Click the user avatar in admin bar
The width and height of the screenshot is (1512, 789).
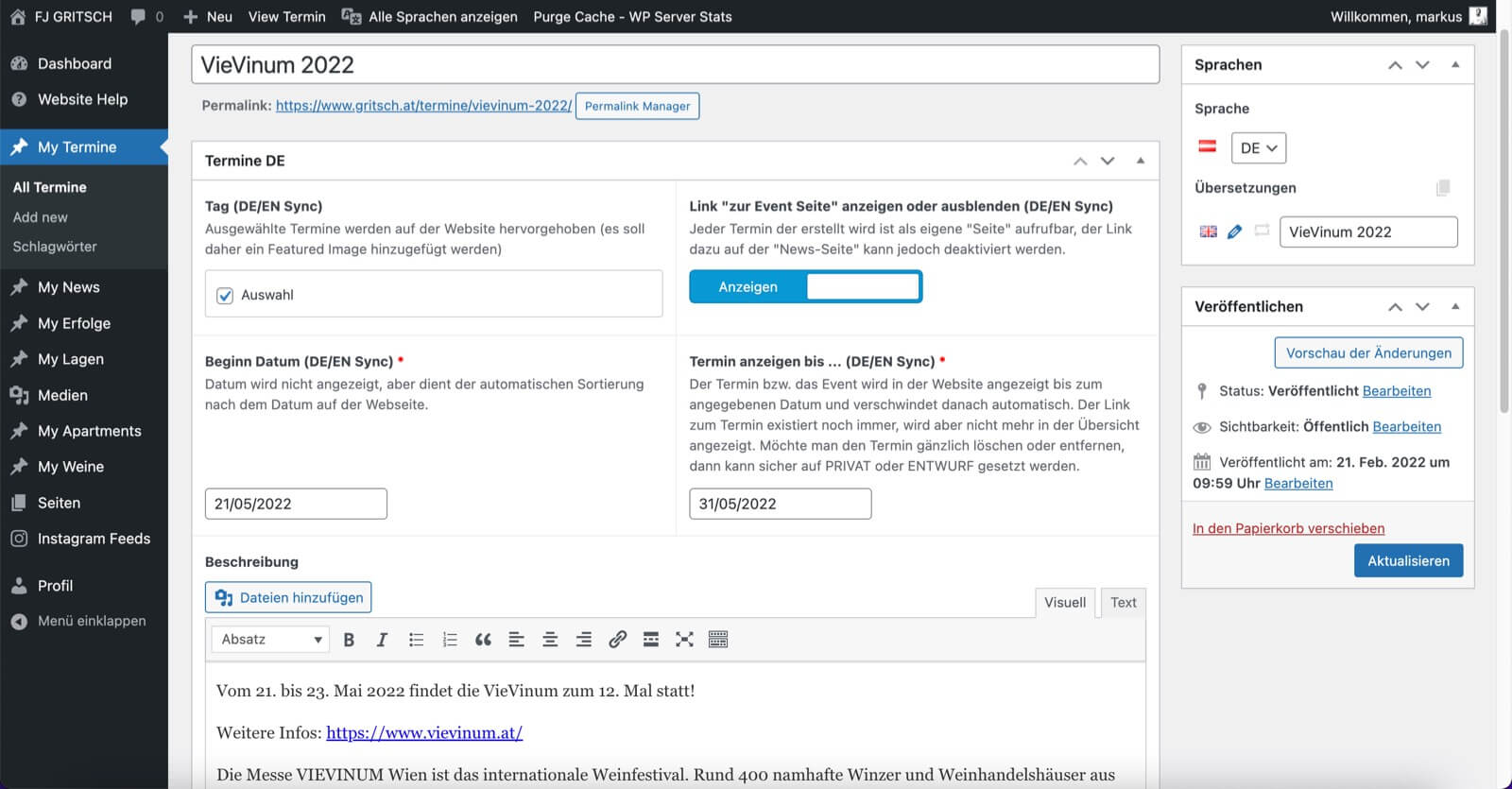click(1478, 16)
